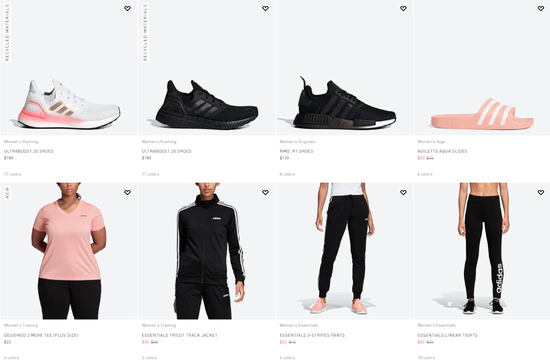Click the black Ultraboost 20 Shoes title

[166, 151]
